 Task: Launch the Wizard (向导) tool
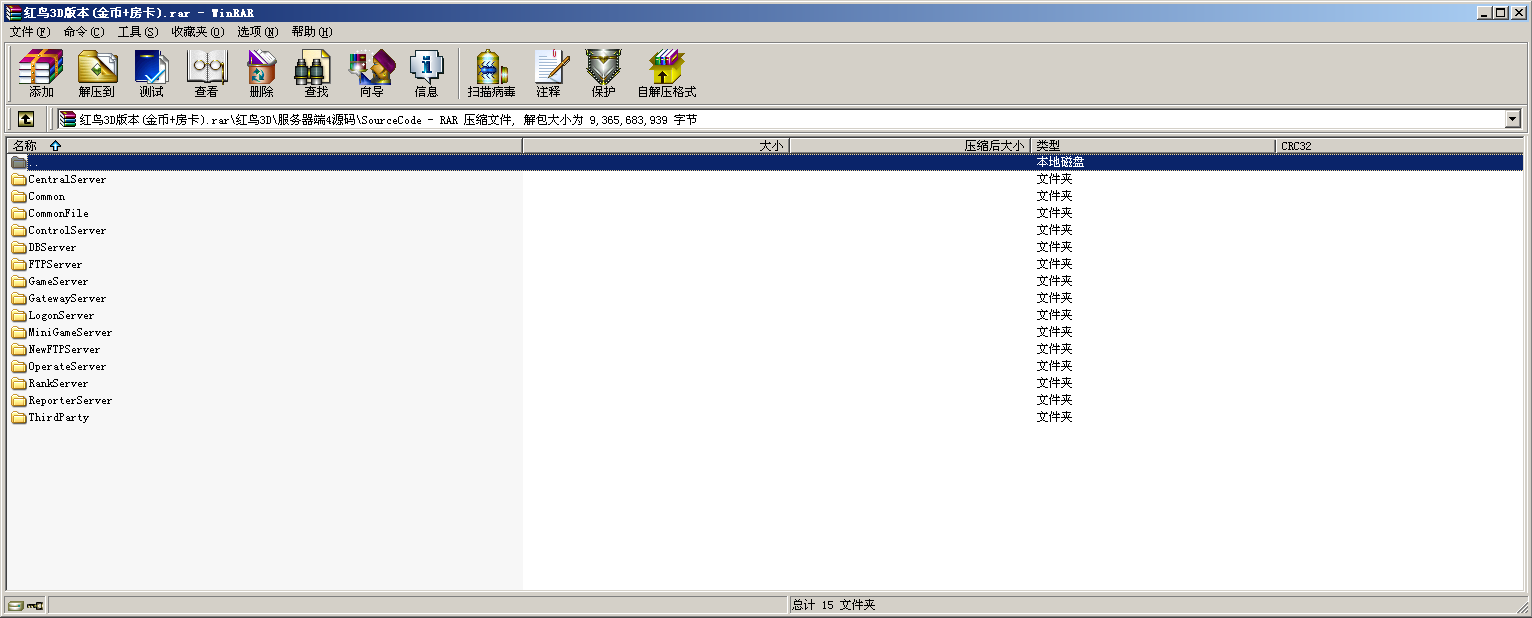tap(371, 74)
